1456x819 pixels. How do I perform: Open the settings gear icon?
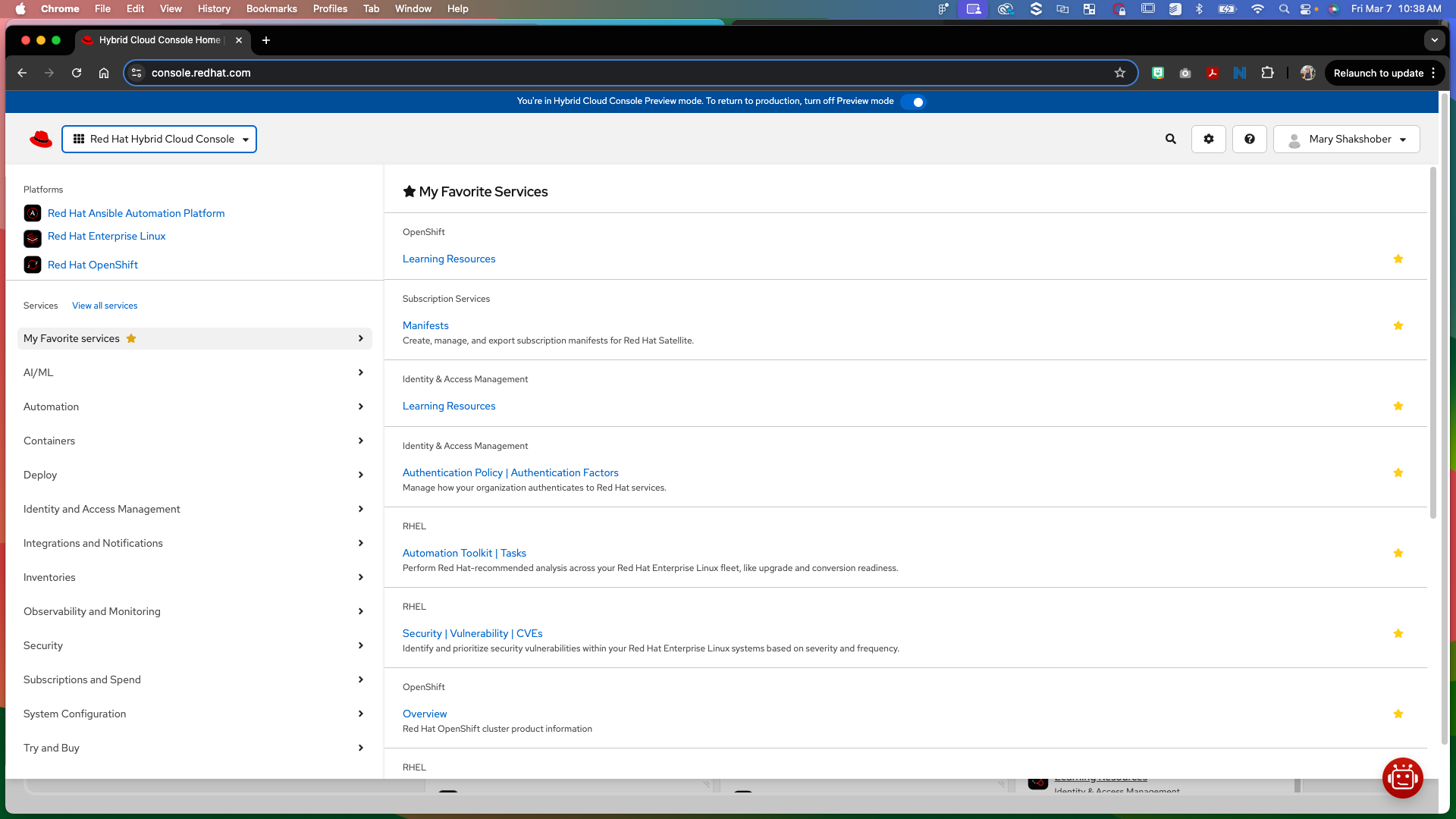click(1209, 139)
